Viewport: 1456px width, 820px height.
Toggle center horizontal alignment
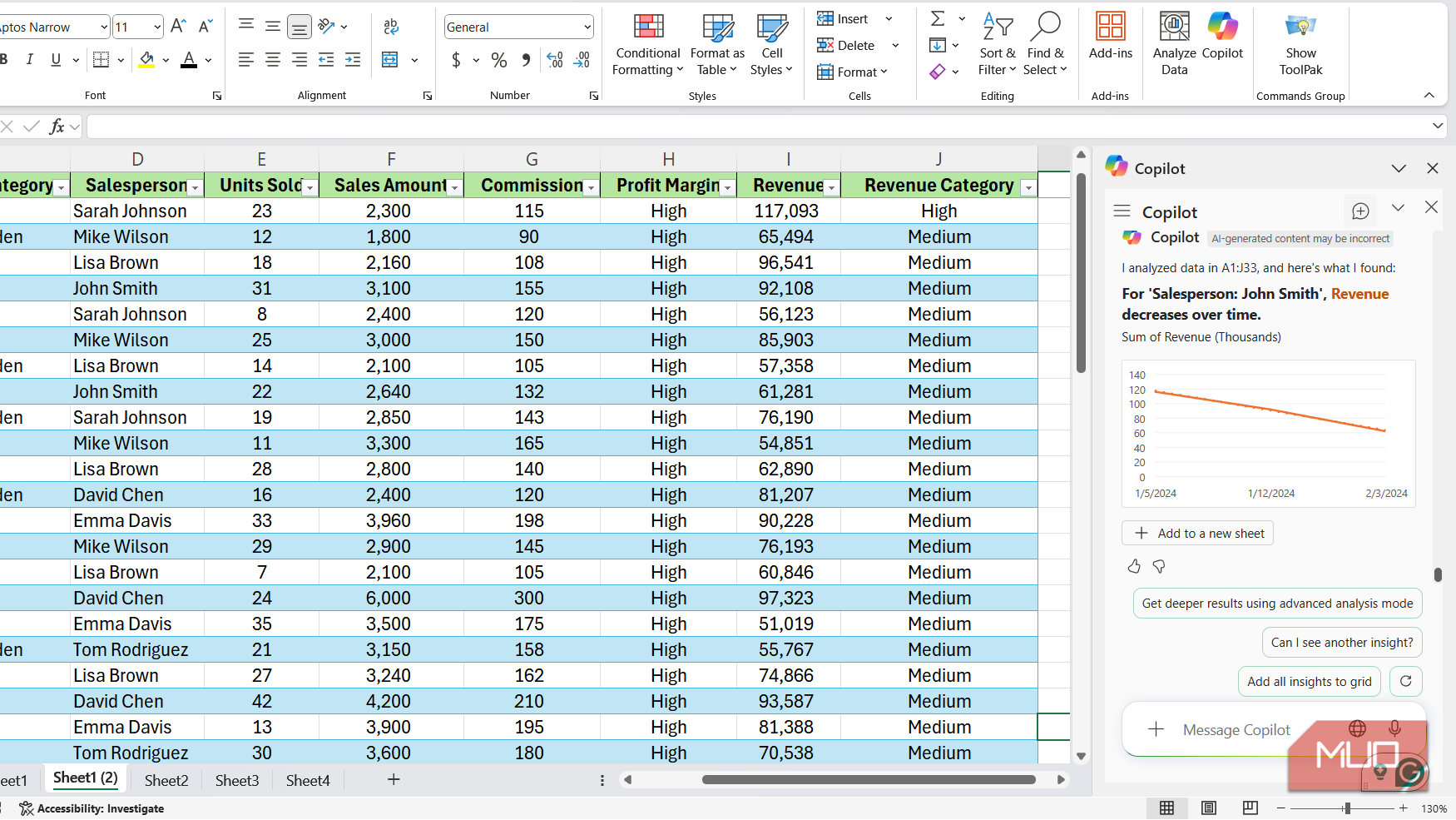point(272,60)
